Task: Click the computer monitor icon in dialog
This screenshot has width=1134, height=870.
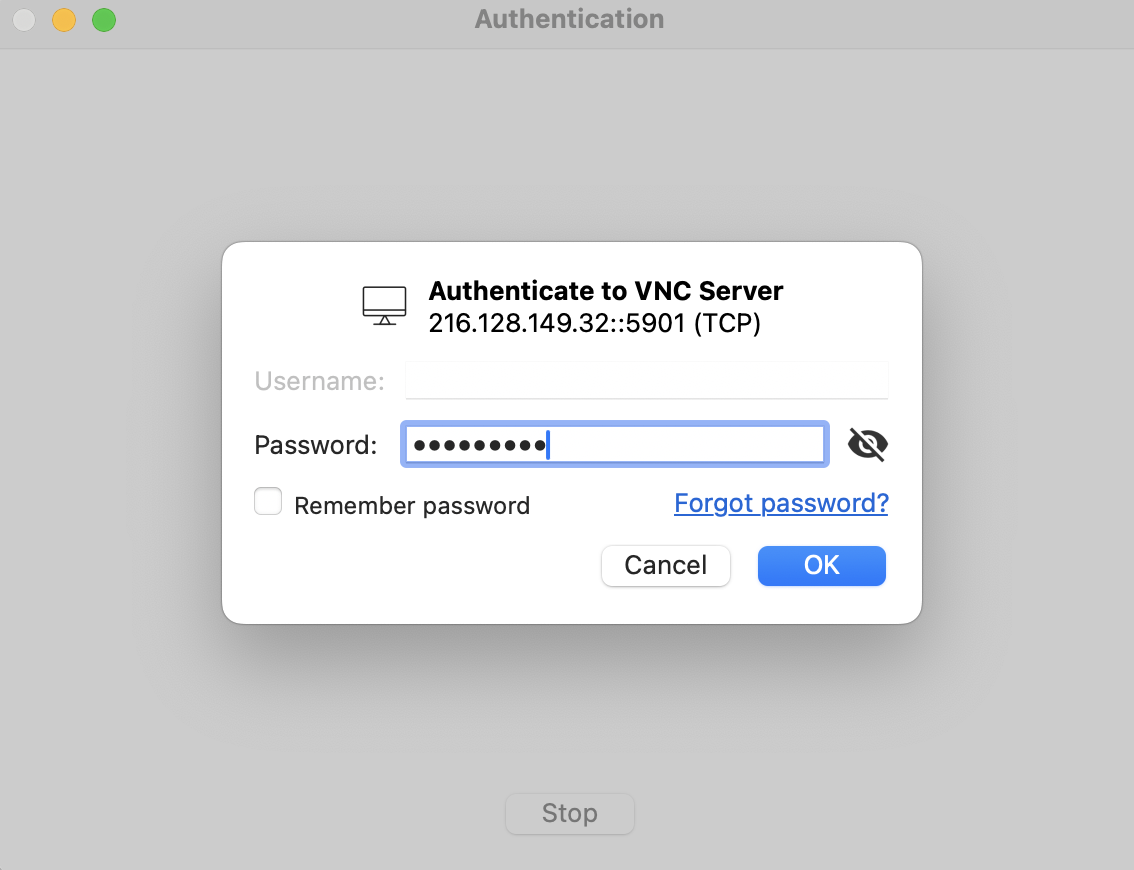Action: (384, 305)
